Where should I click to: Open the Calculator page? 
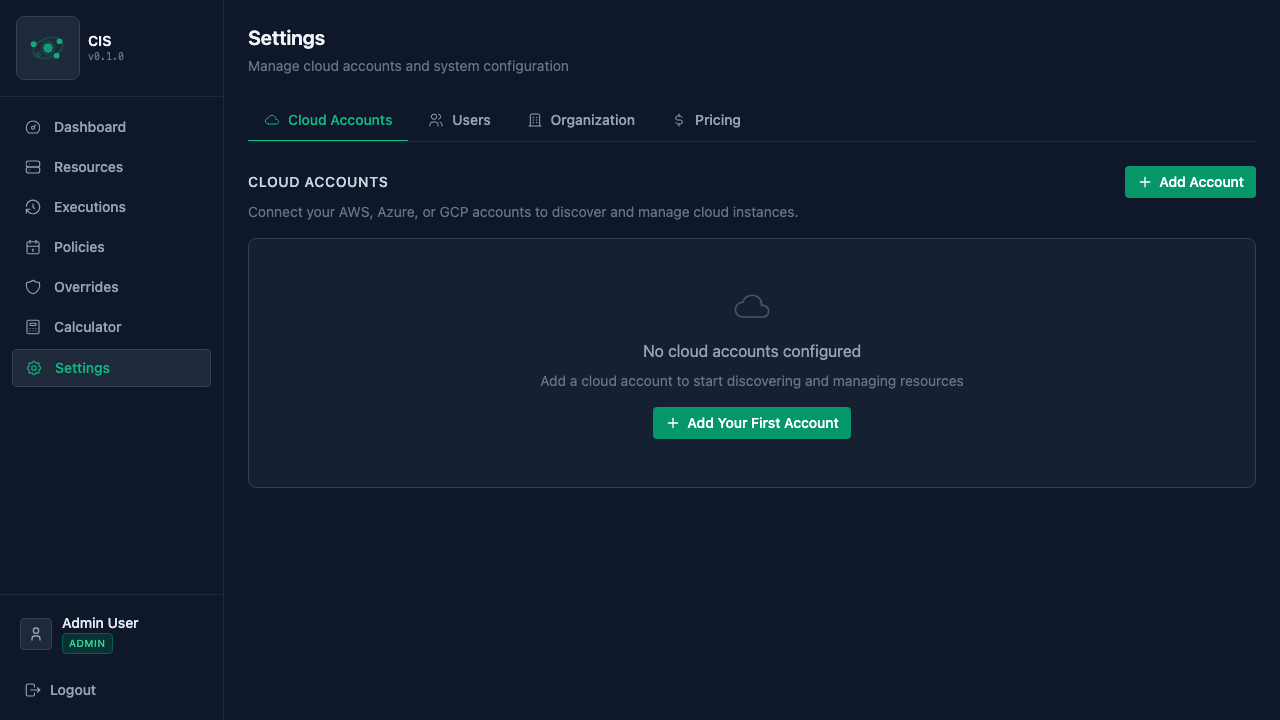pyautogui.click(x=111, y=327)
